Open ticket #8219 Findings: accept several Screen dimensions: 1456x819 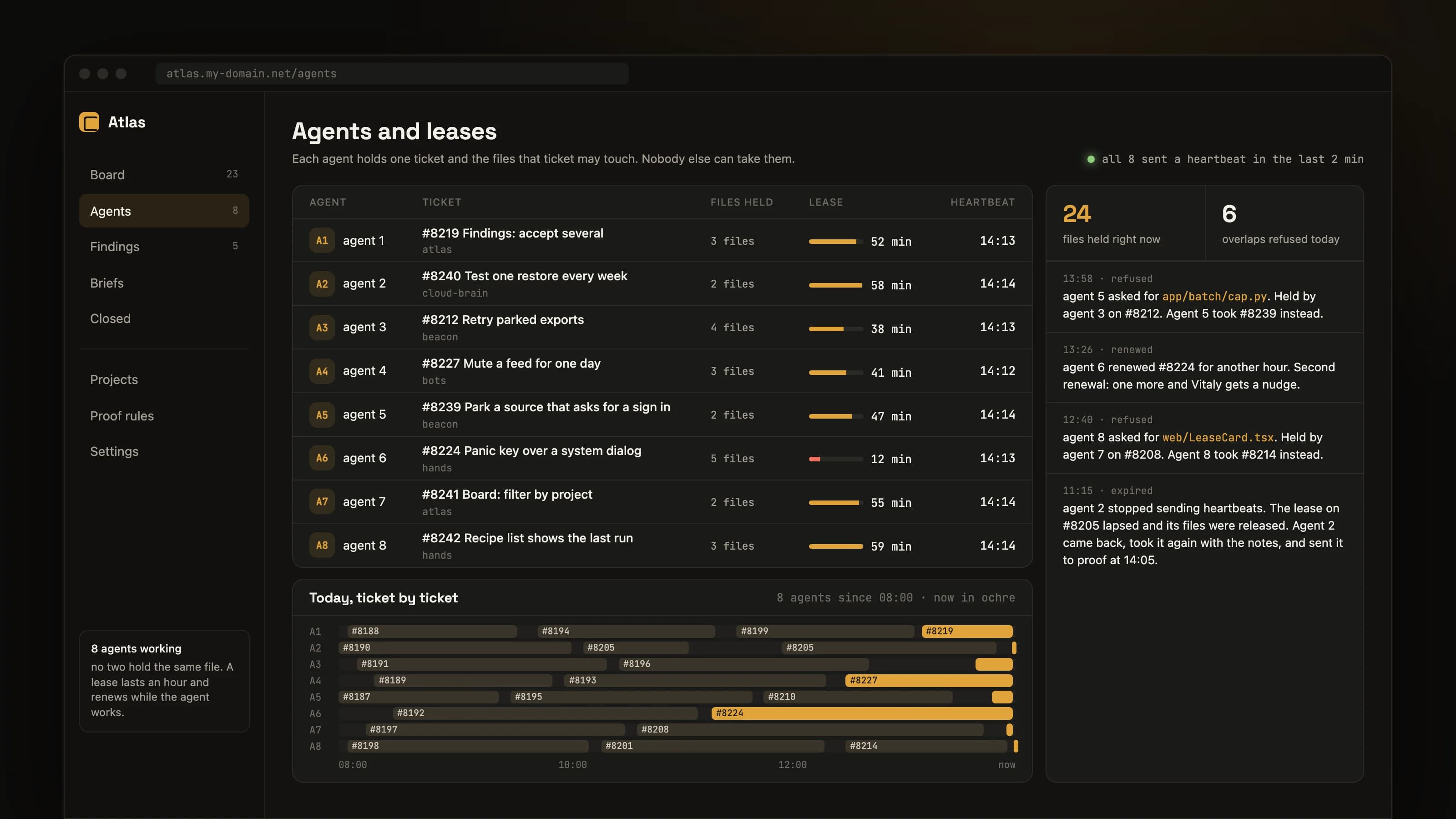[x=513, y=233]
